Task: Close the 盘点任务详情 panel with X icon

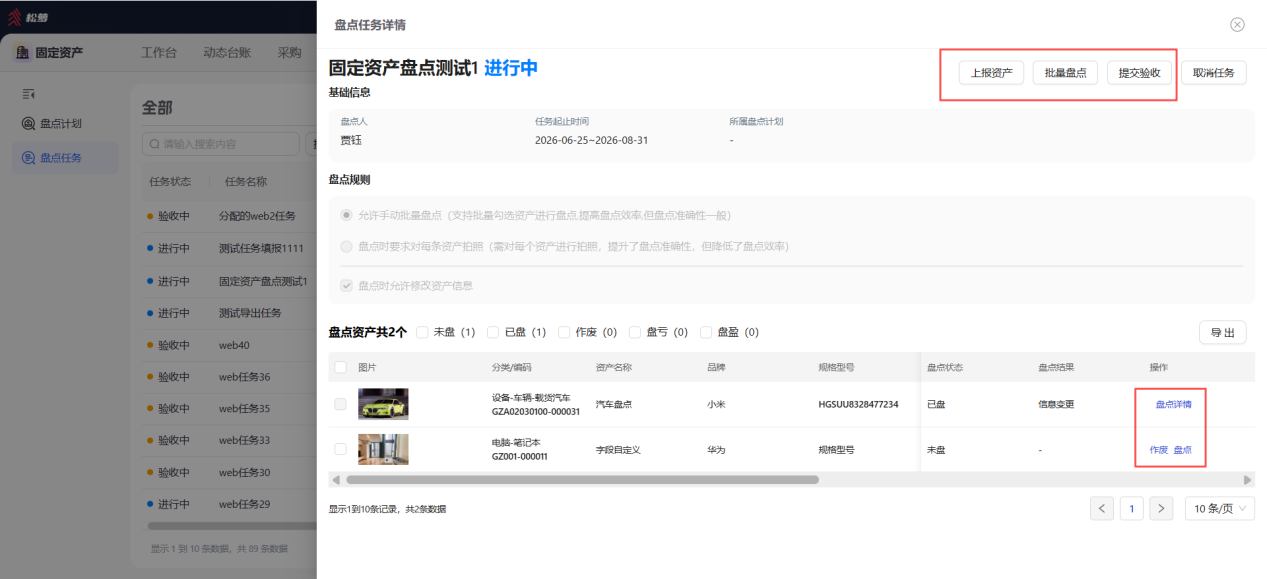Action: (1237, 25)
